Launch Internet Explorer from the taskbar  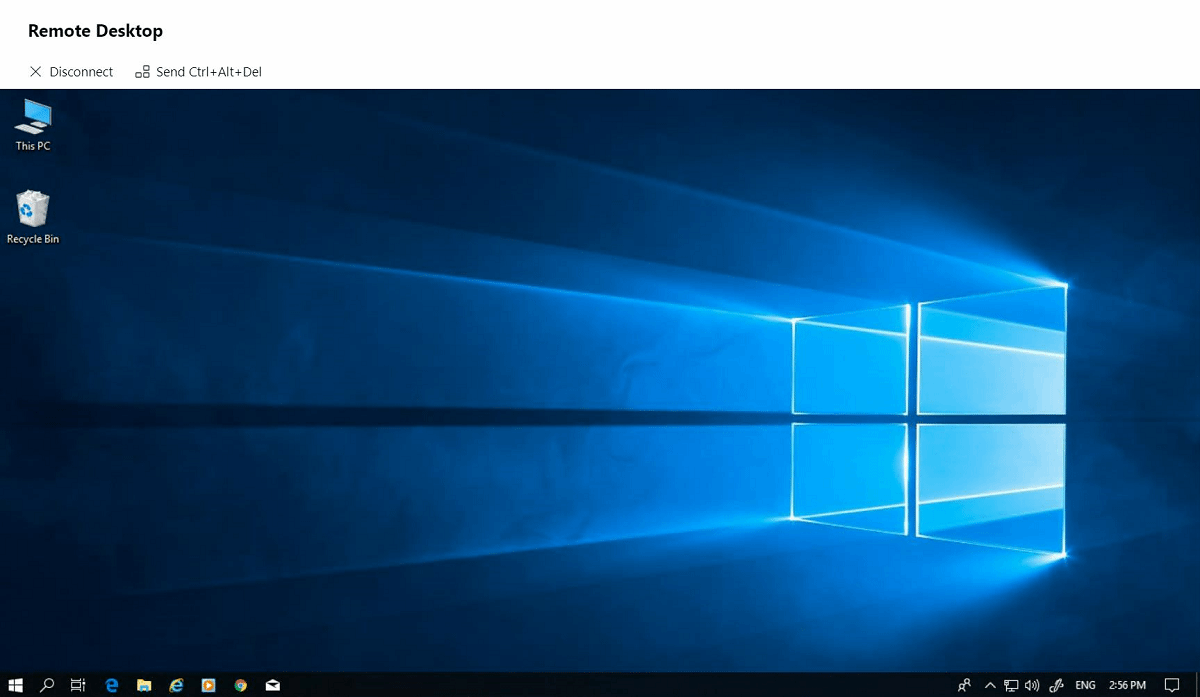(176, 685)
